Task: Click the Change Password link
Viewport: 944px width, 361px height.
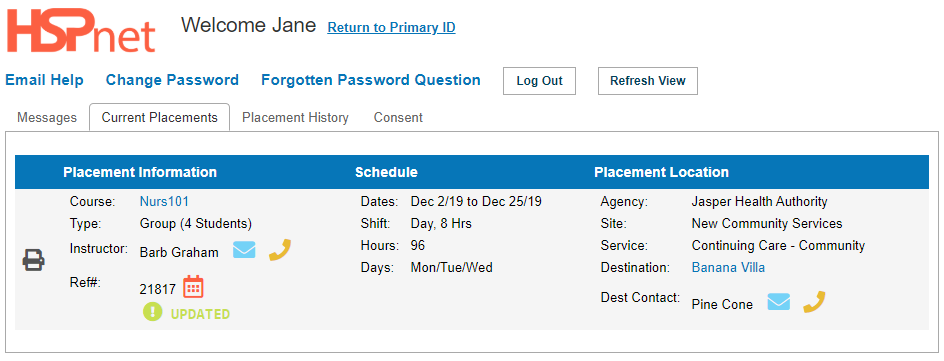Action: click(x=172, y=80)
